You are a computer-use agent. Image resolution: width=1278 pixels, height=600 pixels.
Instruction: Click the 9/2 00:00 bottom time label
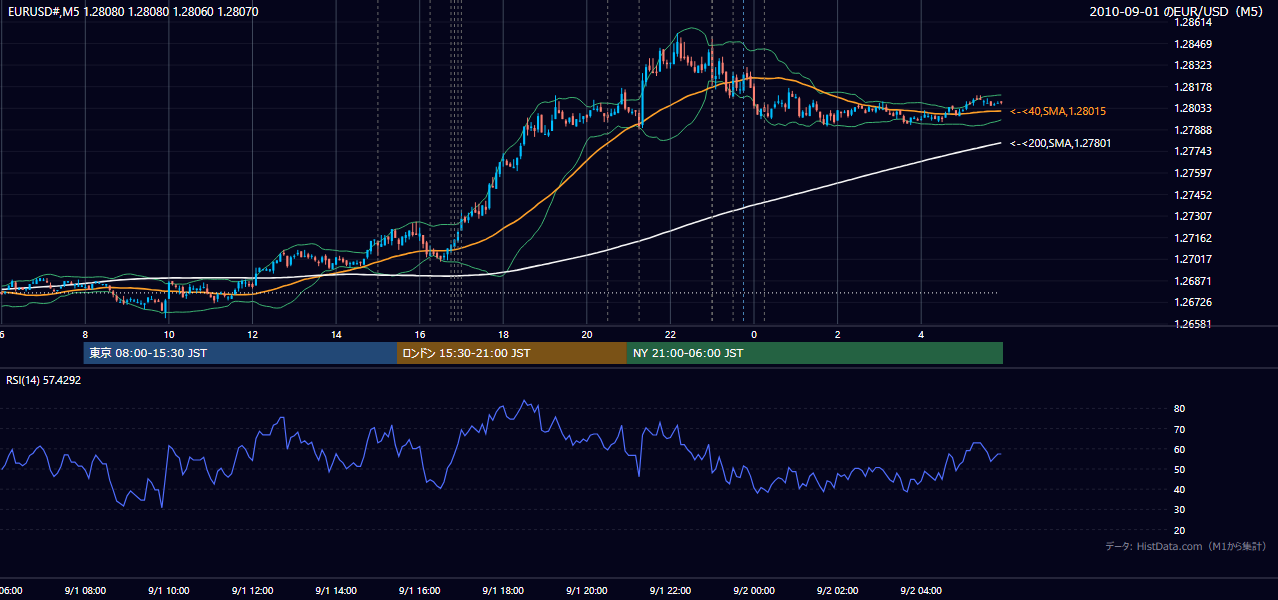(754, 591)
